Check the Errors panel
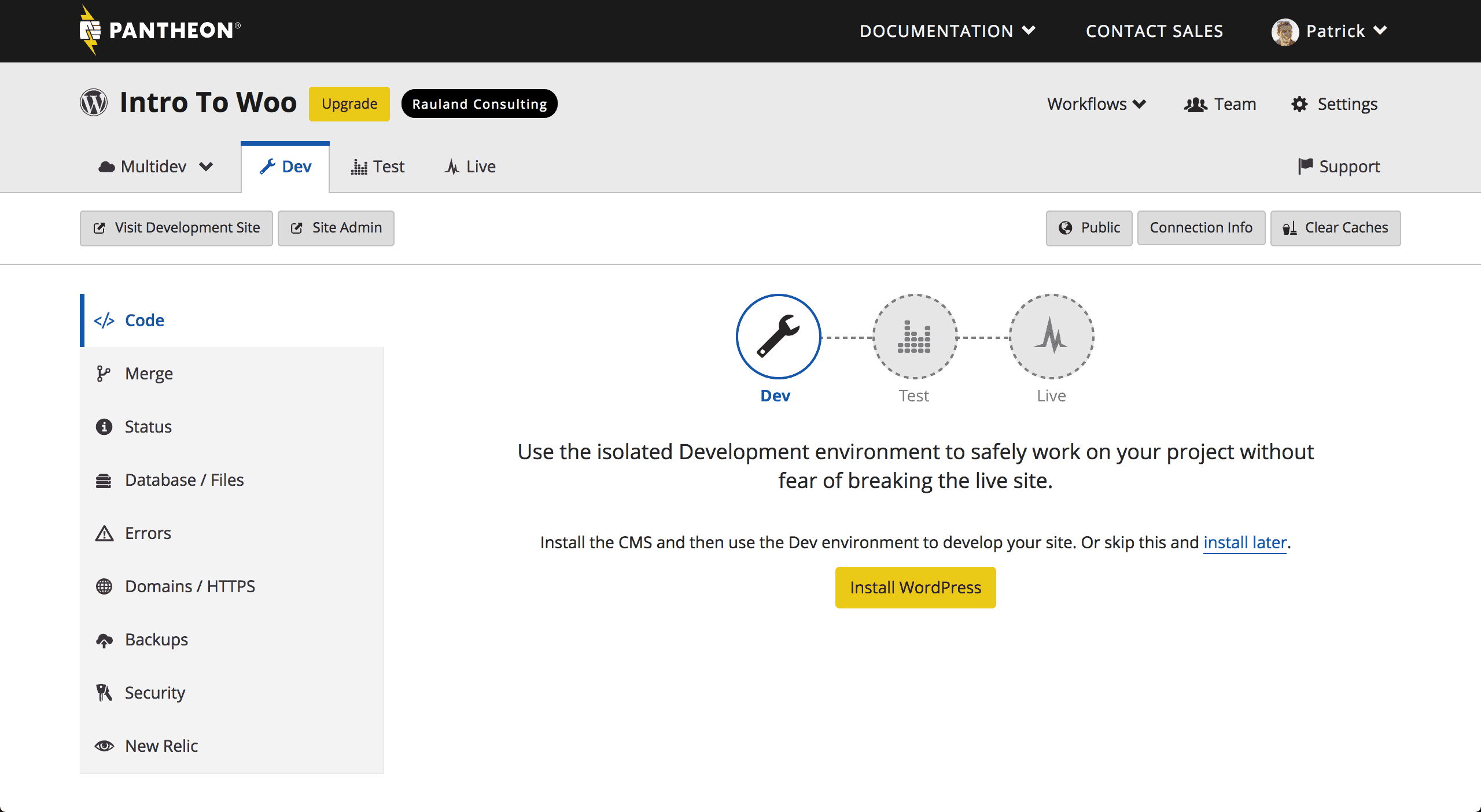Image resolution: width=1481 pixels, height=812 pixels. click(147, 533)
